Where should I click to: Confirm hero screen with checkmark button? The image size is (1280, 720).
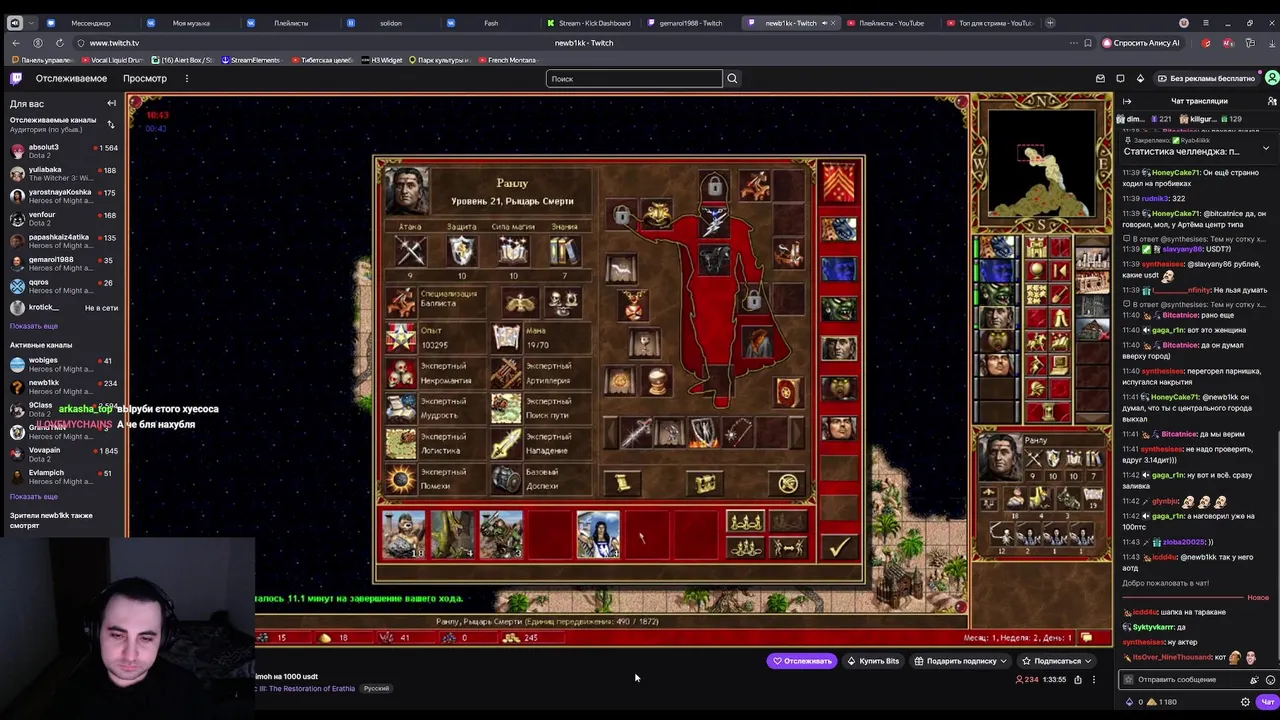(x=838, y=546)
